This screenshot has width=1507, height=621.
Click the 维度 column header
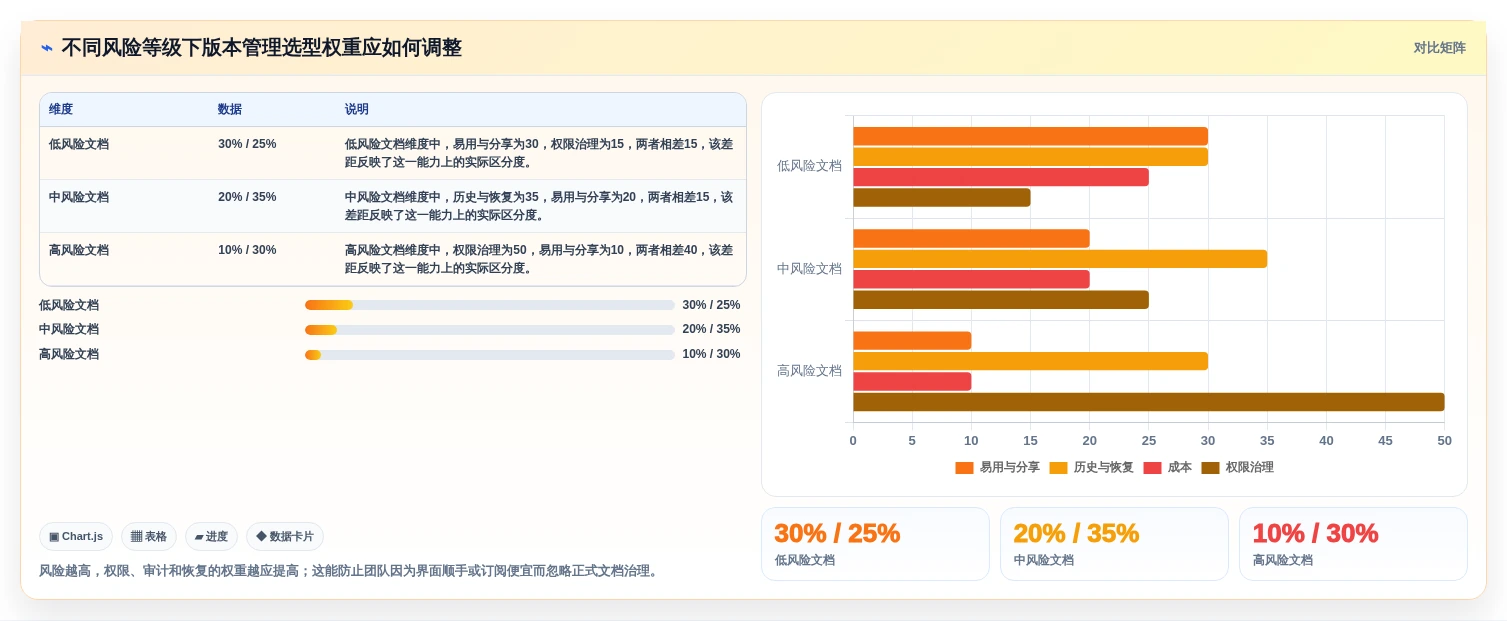coord(61,110)
